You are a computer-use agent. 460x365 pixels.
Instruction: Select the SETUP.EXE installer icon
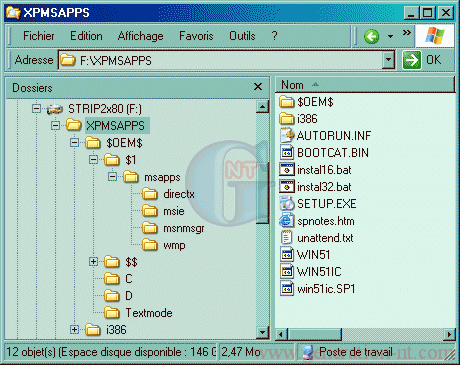pos(287,203)
